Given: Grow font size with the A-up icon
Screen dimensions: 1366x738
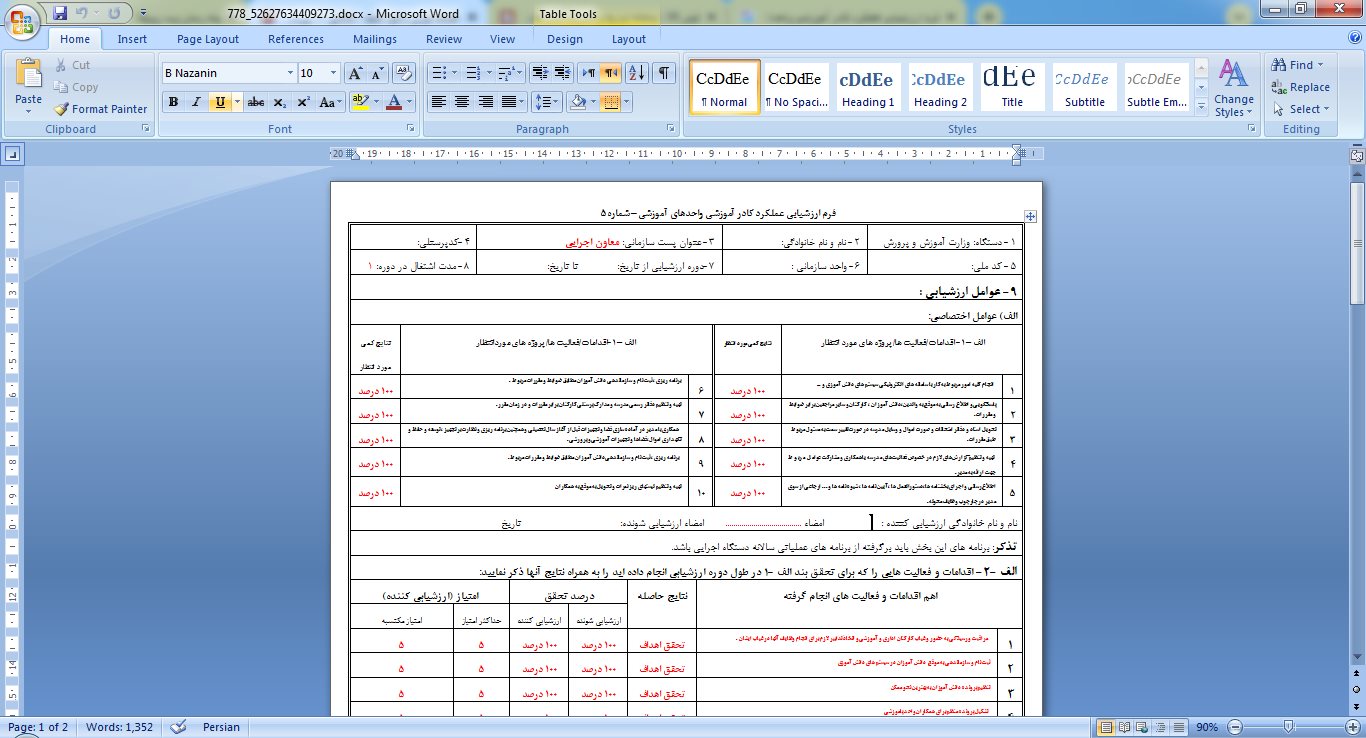Looking at the screenshot, I should tap(355, 73).
